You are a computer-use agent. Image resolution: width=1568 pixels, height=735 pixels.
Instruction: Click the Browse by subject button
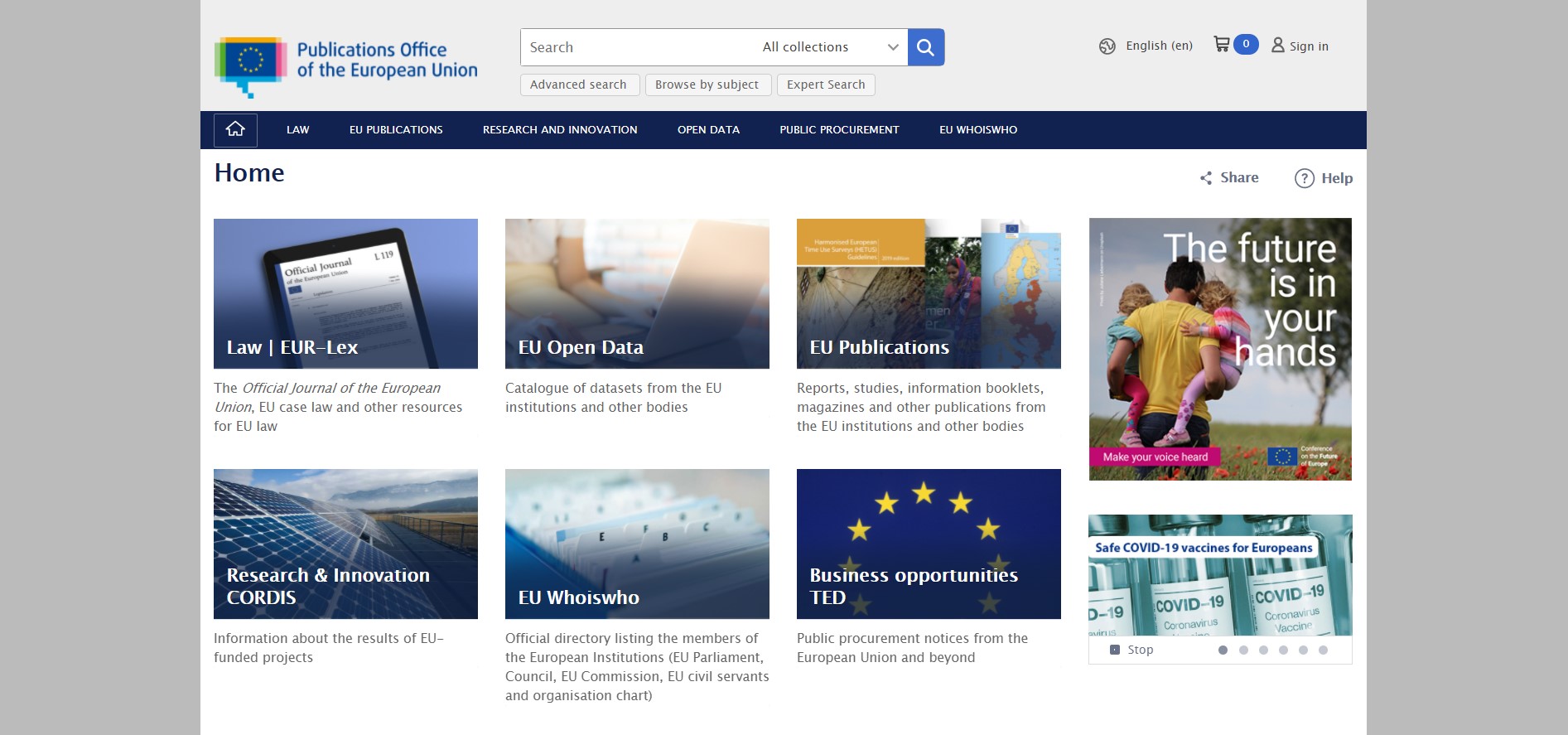[707, 85]
